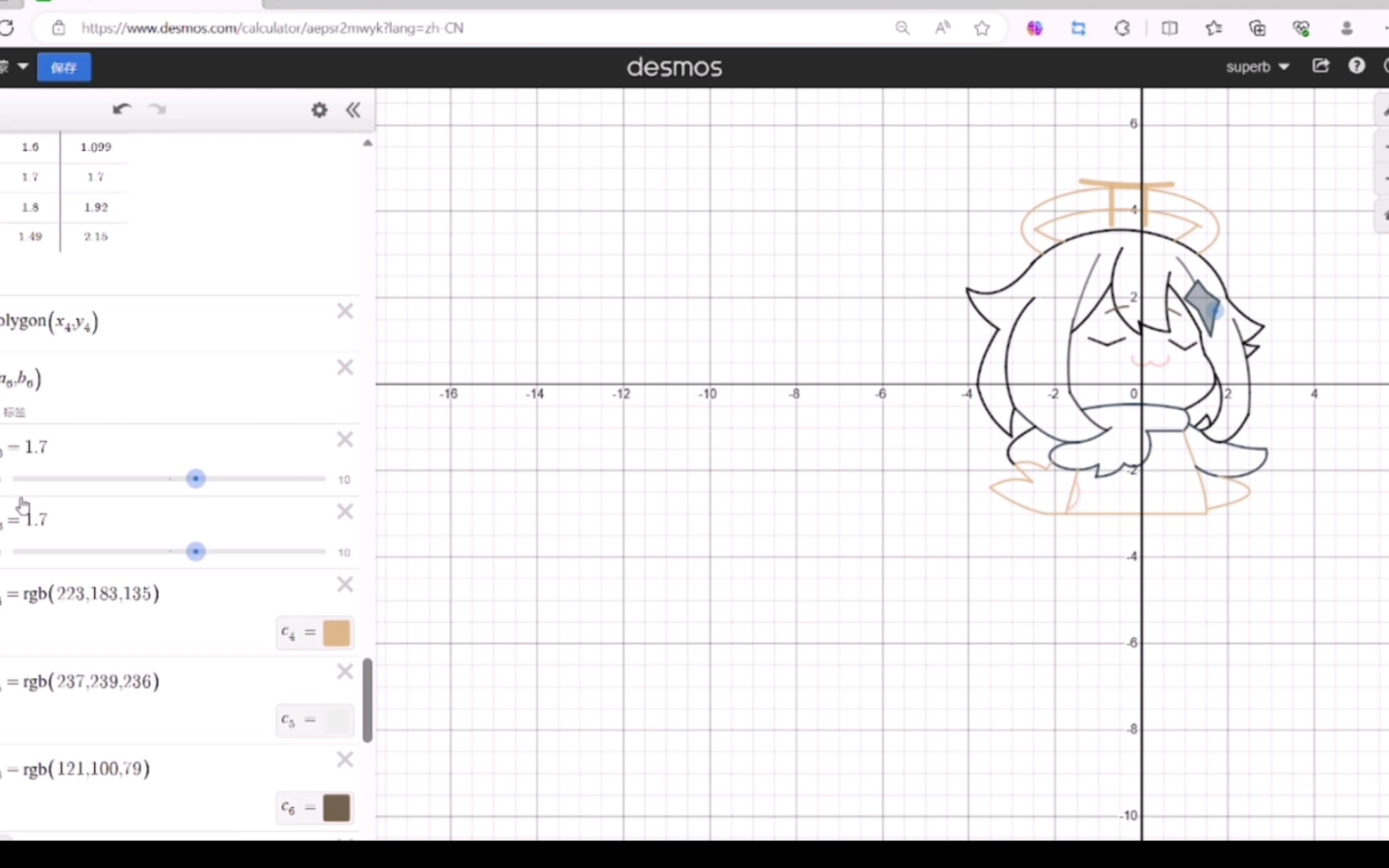Click table cell with value 1.92

[96, 207]
